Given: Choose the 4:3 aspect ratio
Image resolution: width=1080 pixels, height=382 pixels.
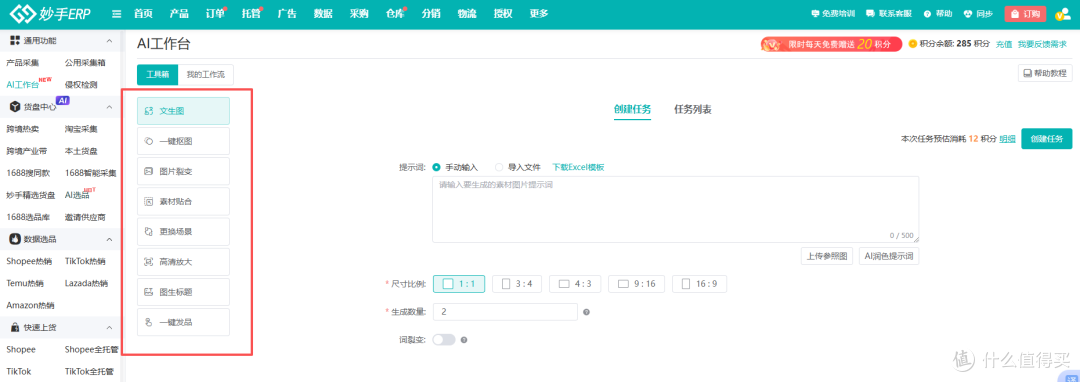Looking at the screenshot, I should [574, 284].
